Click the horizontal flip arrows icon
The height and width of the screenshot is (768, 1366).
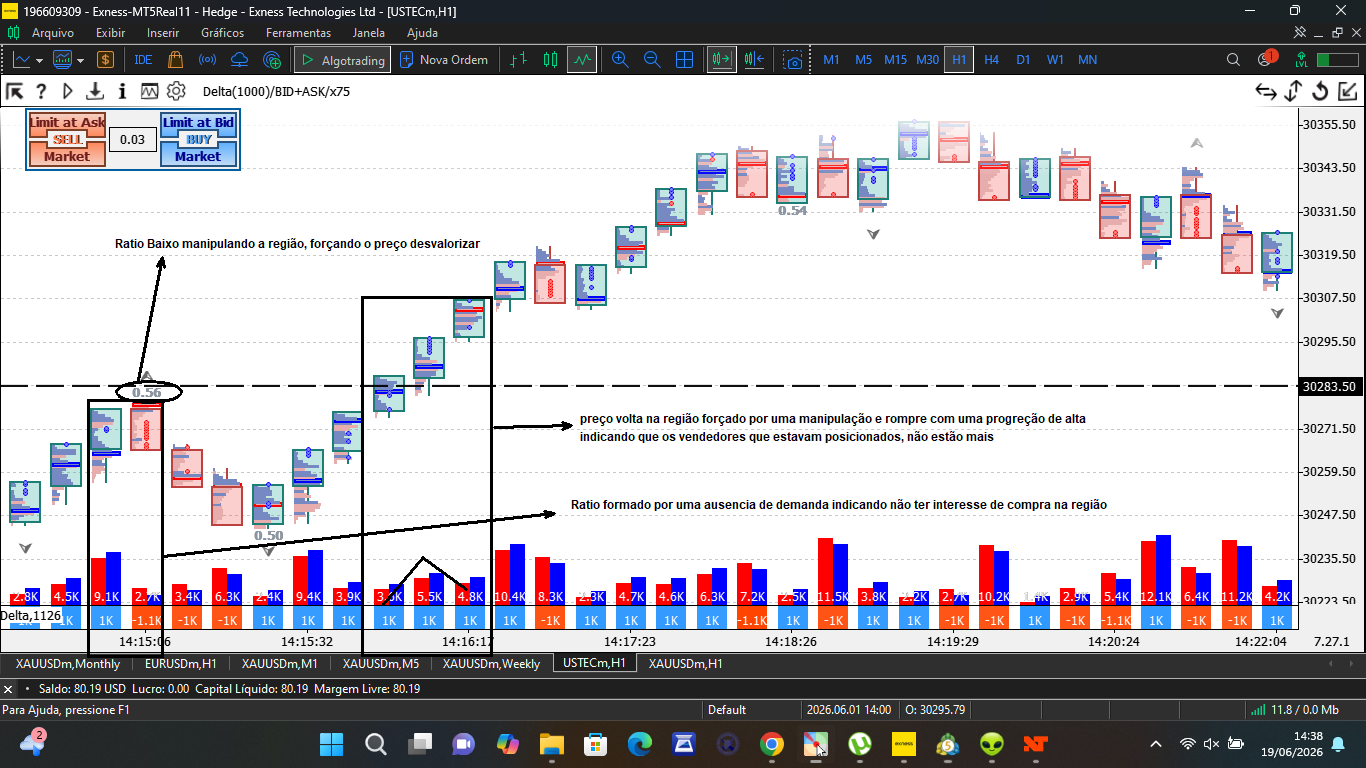(1266, 92)
